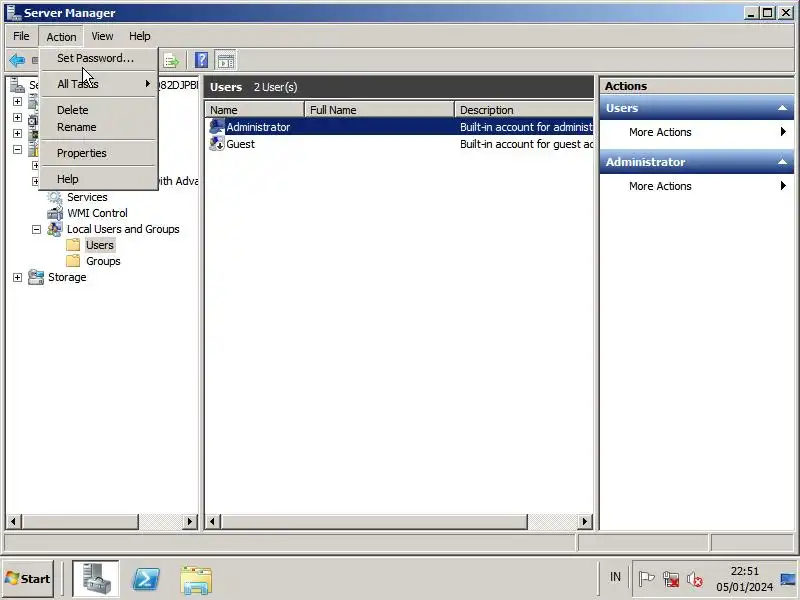Image resolution: width=800 pixels, height=600 pixels.
Task: Click the Users folder icon in tree
Action: tap(73, 245)
